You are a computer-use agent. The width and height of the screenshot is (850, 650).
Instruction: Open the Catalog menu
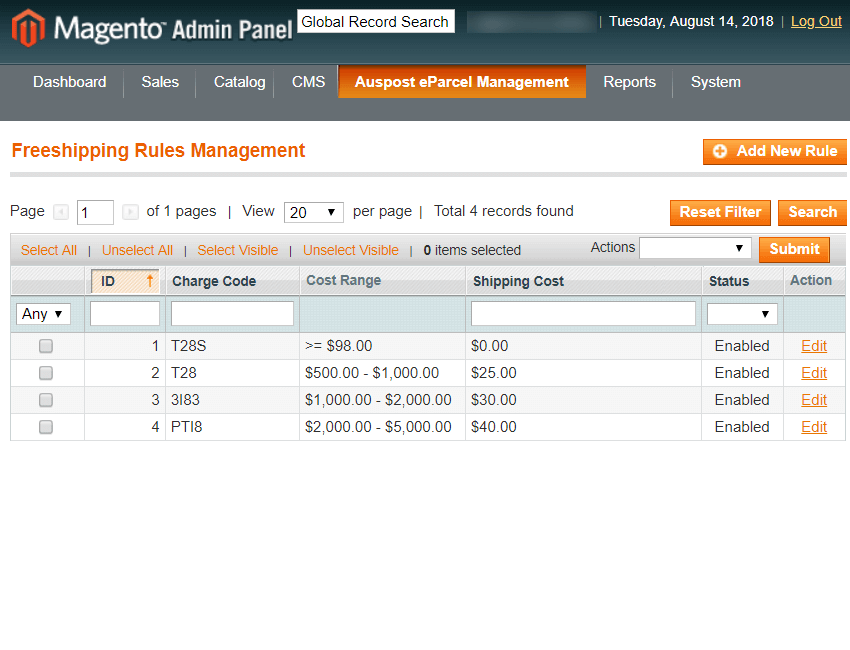pos(240,82)
